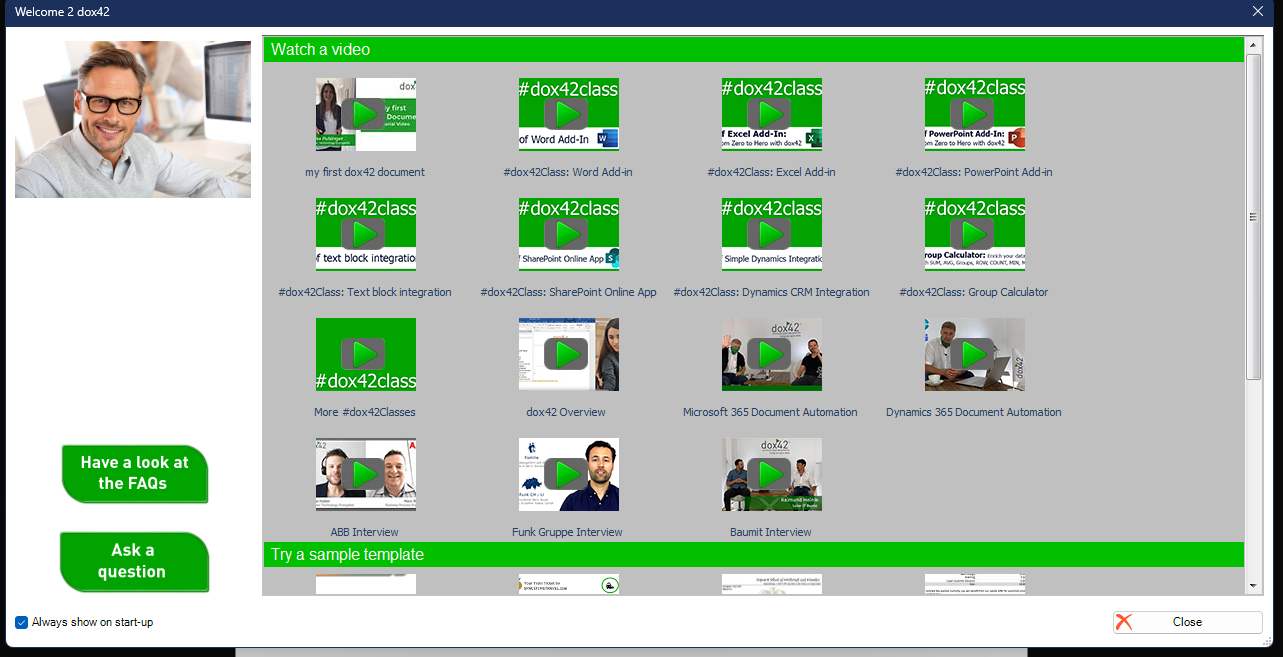Viewport: 1283px width, 657px height.
Task: Open the More #dox42Classes video thumbnail
Action: (365, 354)
